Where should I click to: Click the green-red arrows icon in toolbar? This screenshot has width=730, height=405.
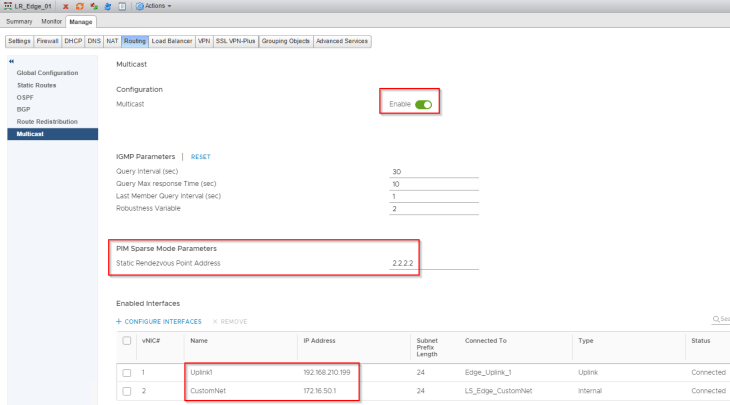[93, 6]
